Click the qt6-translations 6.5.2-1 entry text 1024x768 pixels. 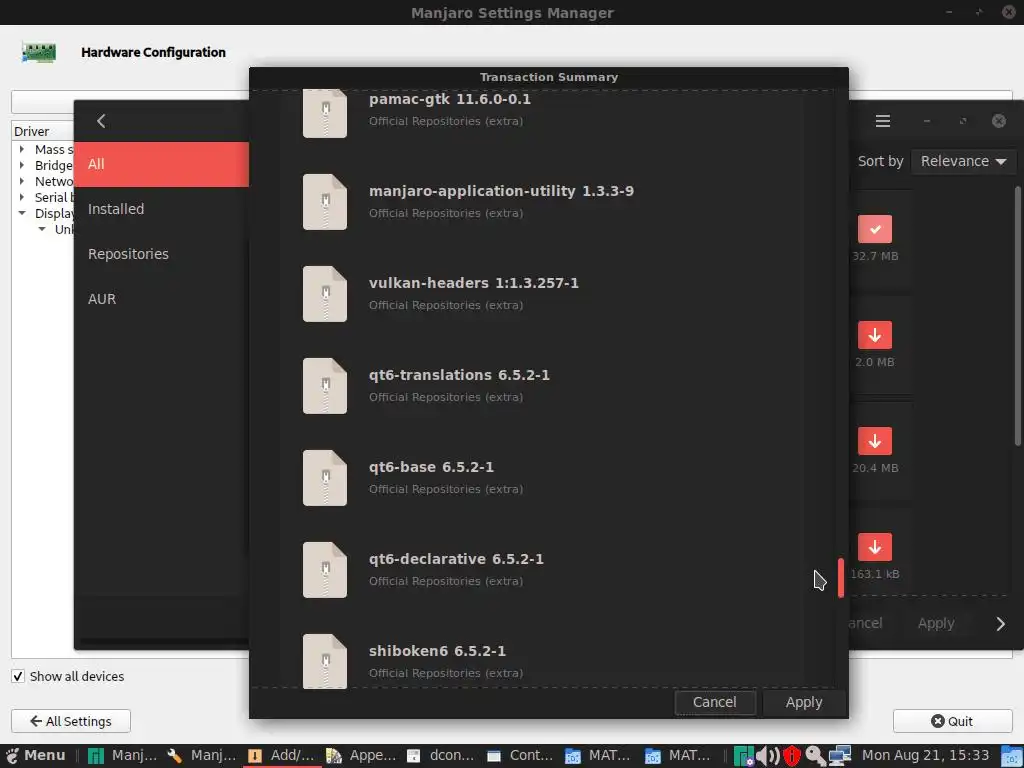[x=459, y=375]
